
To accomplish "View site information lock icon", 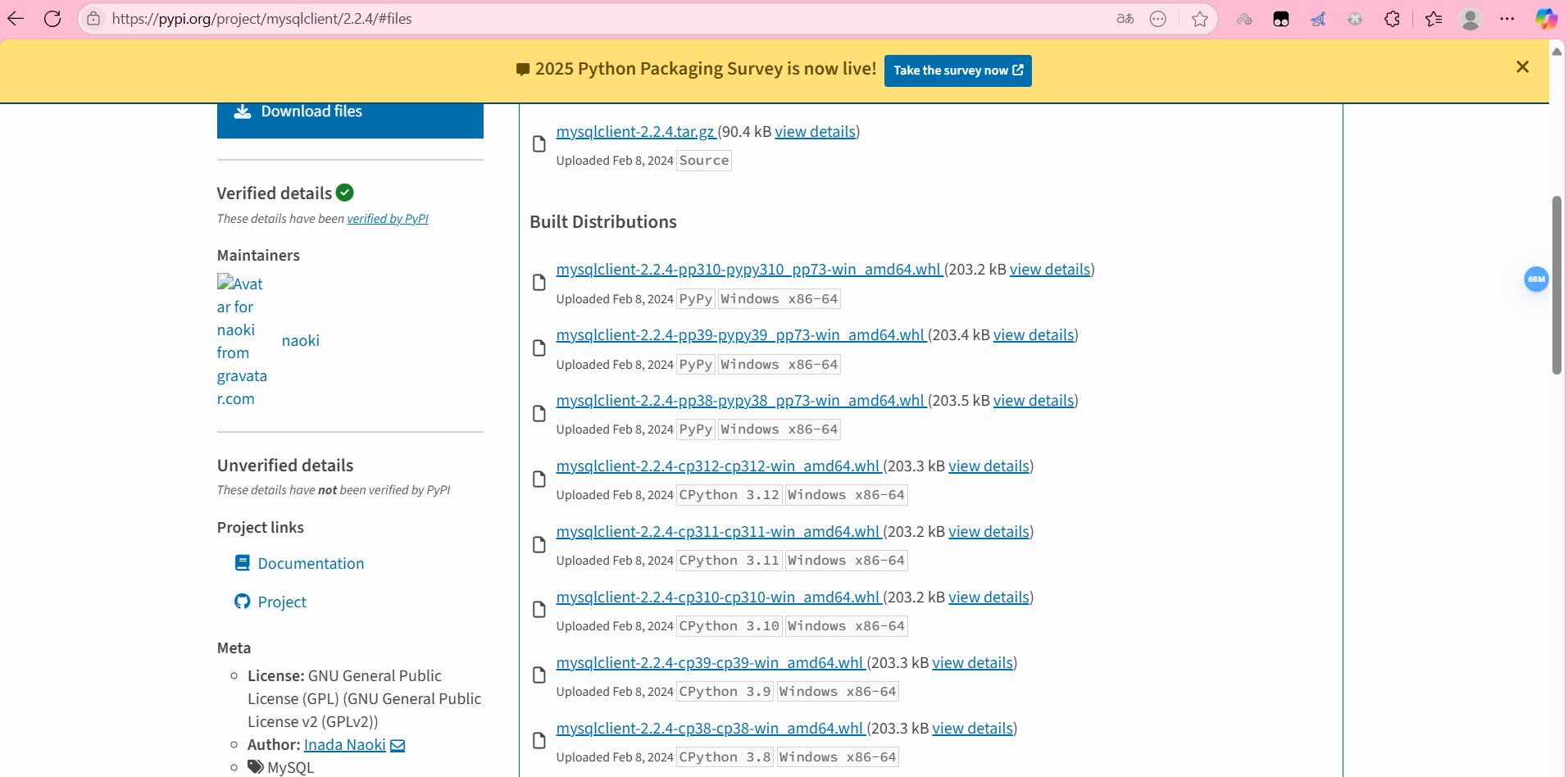I will pyautogui.click(x=94, y=19).
